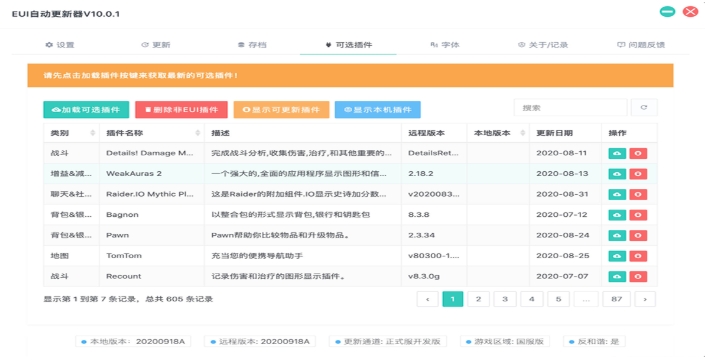The width and height of the screenshot is (709, 363).
Task: Click the 游戏区域 status tag
Action: tap(505, 341)
